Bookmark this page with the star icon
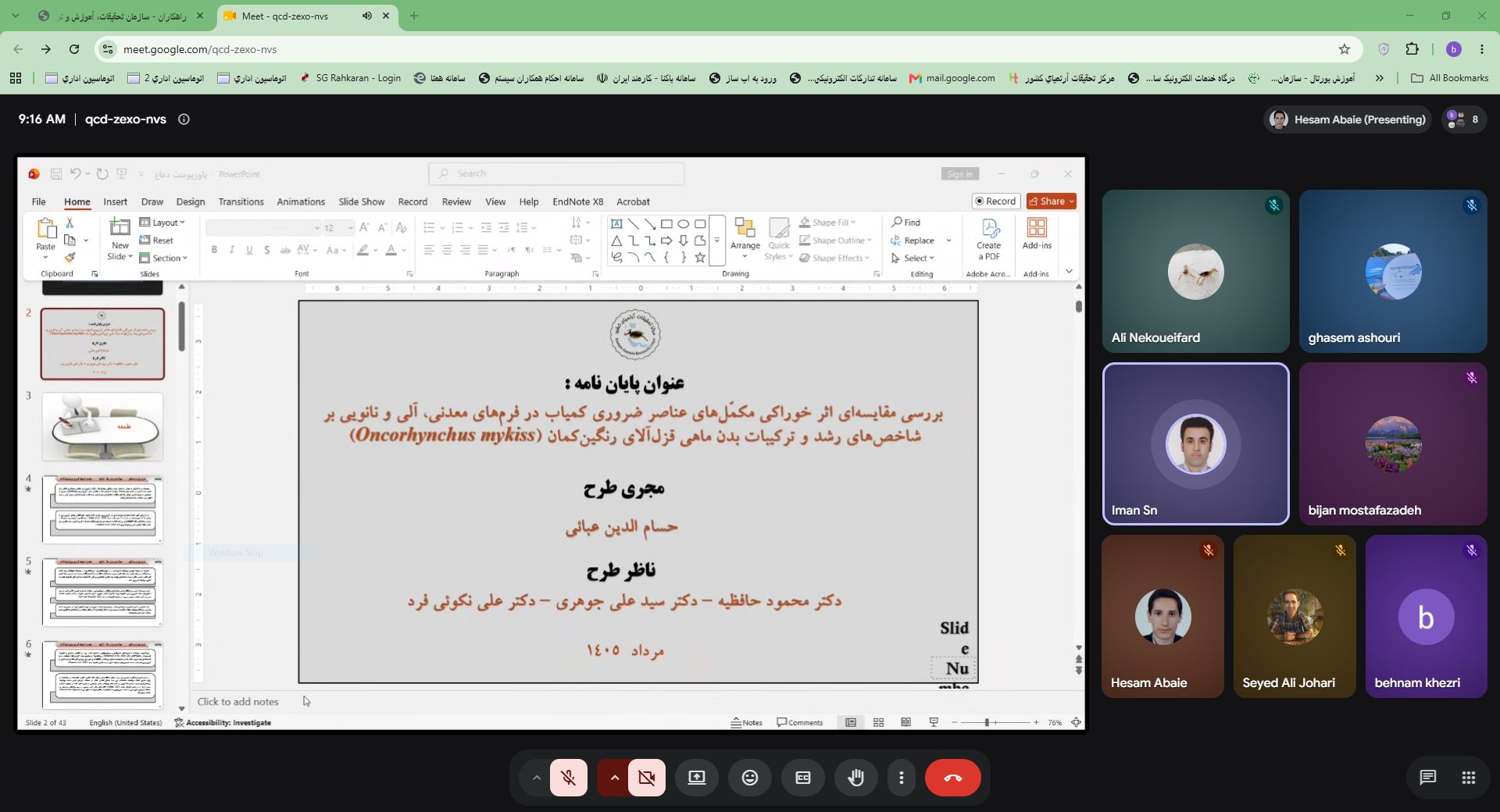Viewport: 1500px width, 812px height. [1345, 49]
